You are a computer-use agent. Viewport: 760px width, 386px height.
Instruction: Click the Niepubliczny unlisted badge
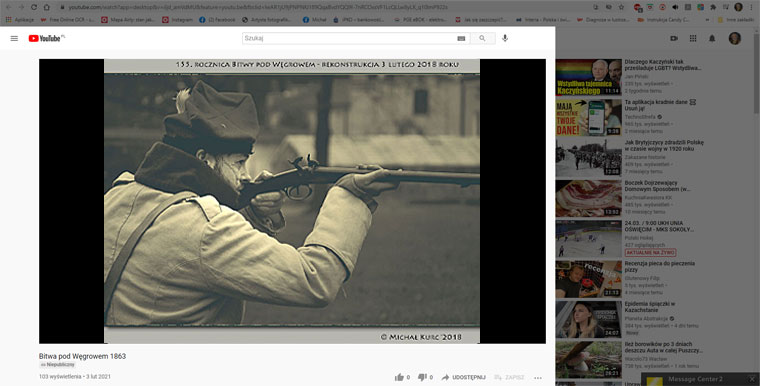pos(58,365)
